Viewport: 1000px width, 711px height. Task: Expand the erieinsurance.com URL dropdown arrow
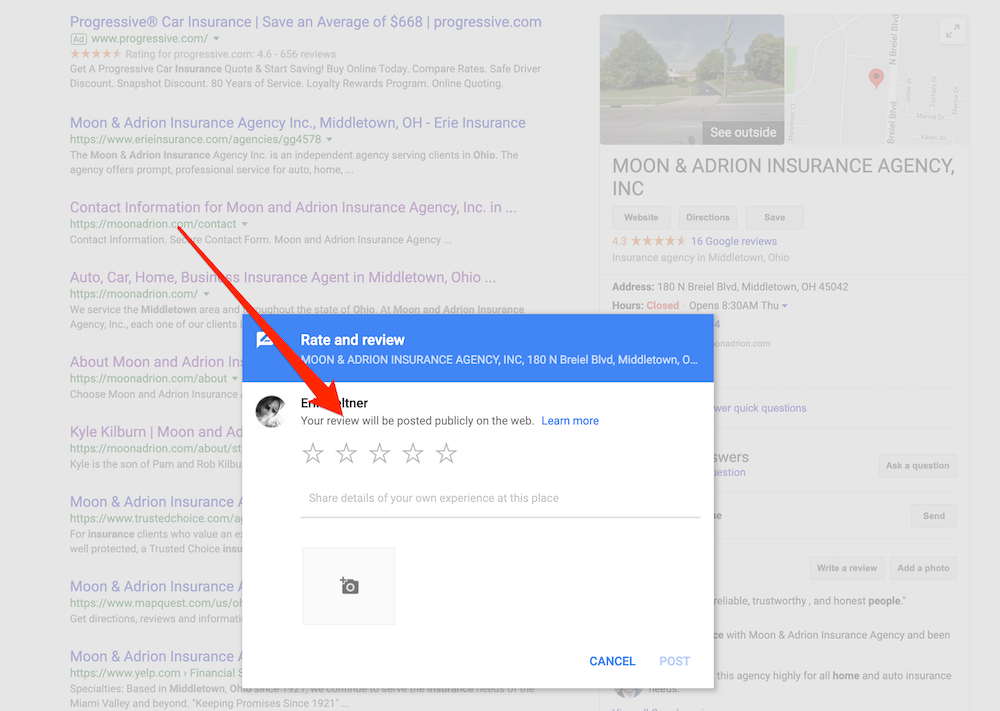[x=329, y=140]
